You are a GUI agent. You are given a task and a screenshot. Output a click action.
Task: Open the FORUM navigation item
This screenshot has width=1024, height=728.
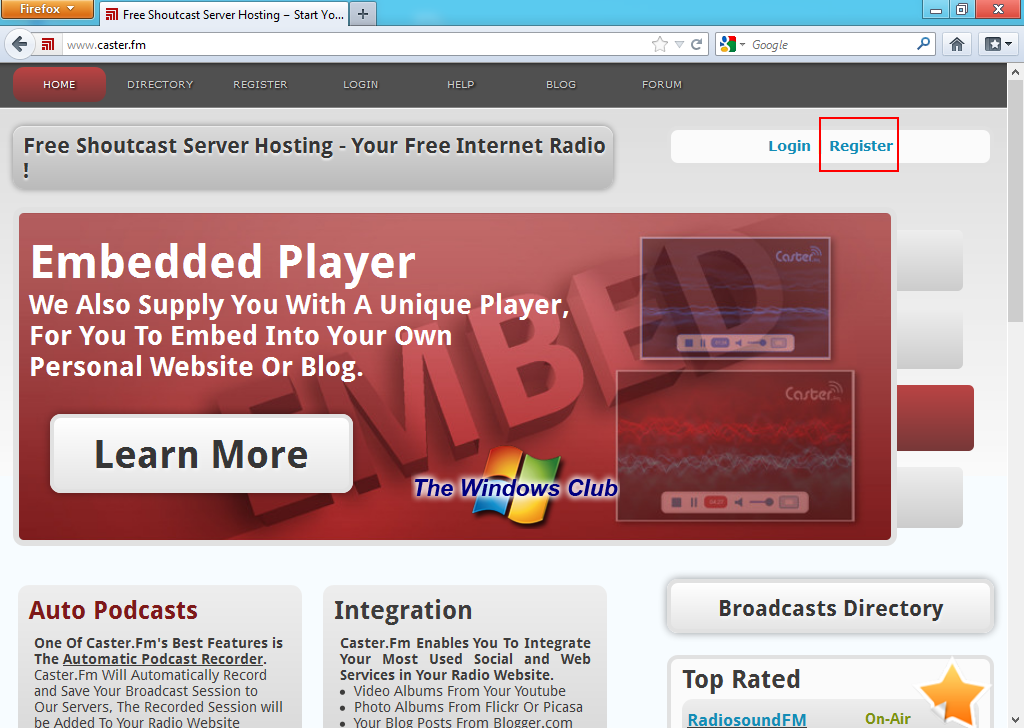point(662,84)
